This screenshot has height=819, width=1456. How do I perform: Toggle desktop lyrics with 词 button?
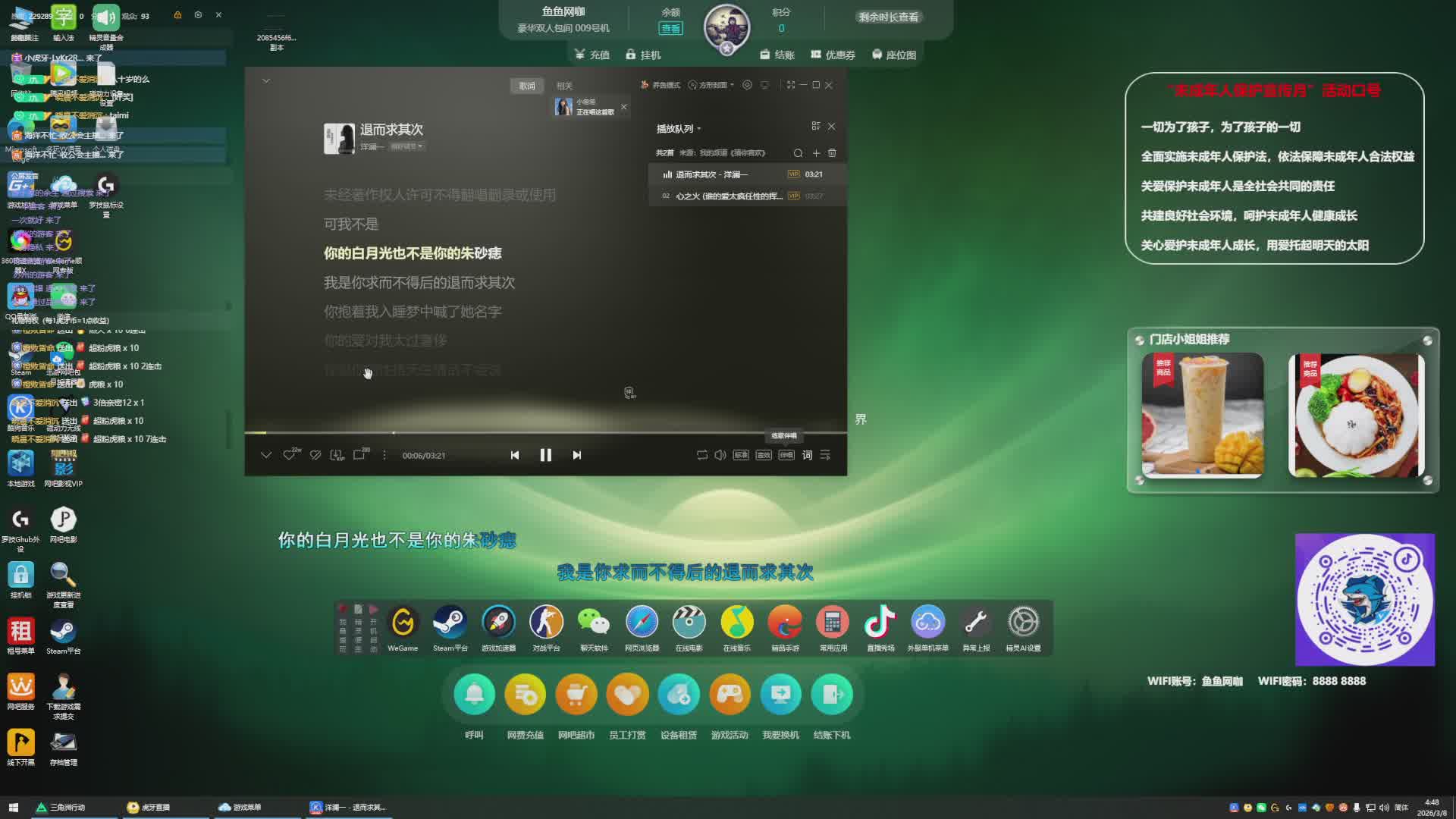coord(807,455)
